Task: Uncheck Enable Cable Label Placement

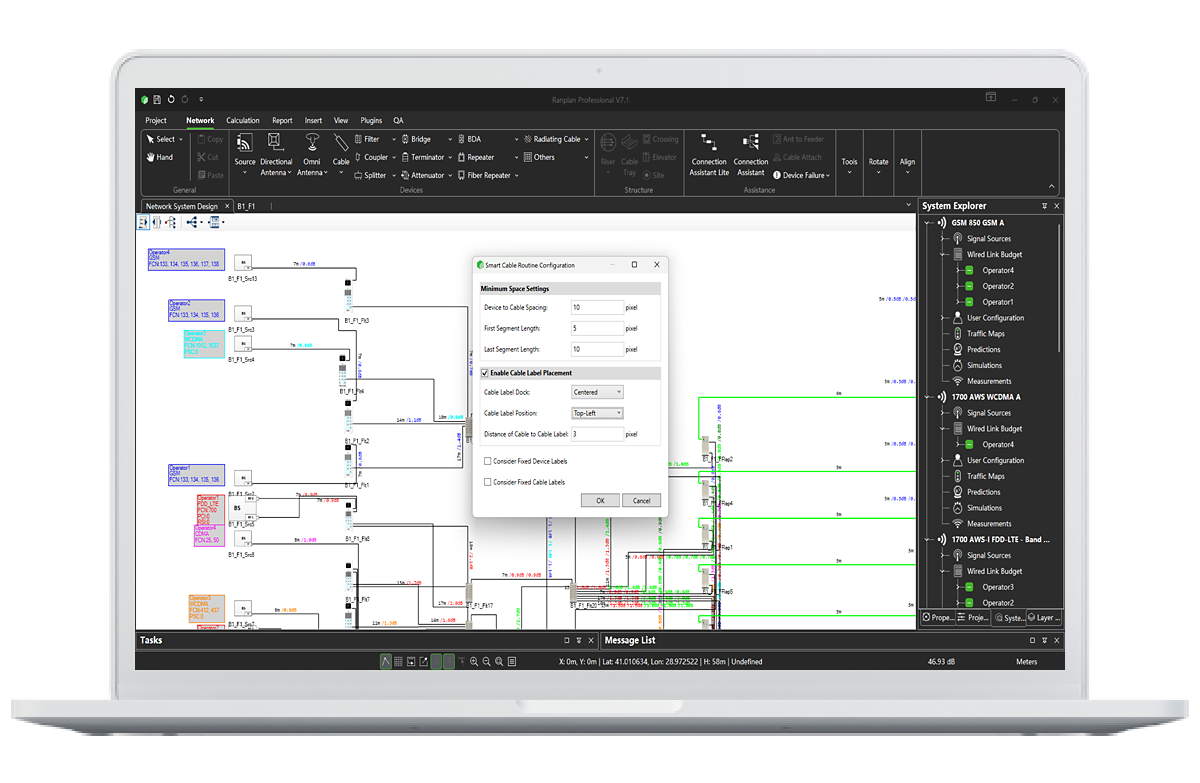Action: click(485, 373)
